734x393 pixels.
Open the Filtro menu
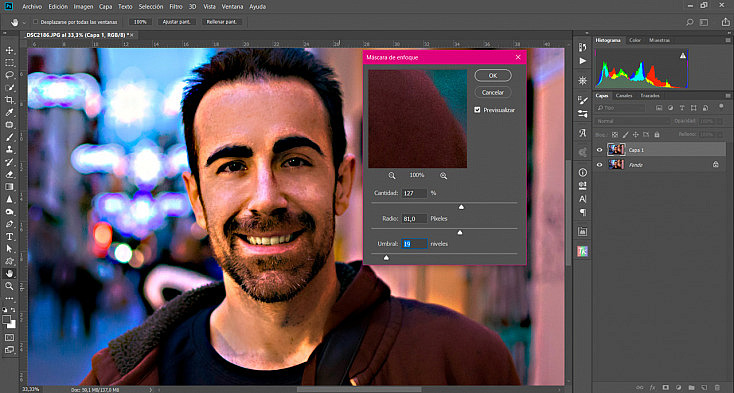point(176,7)
